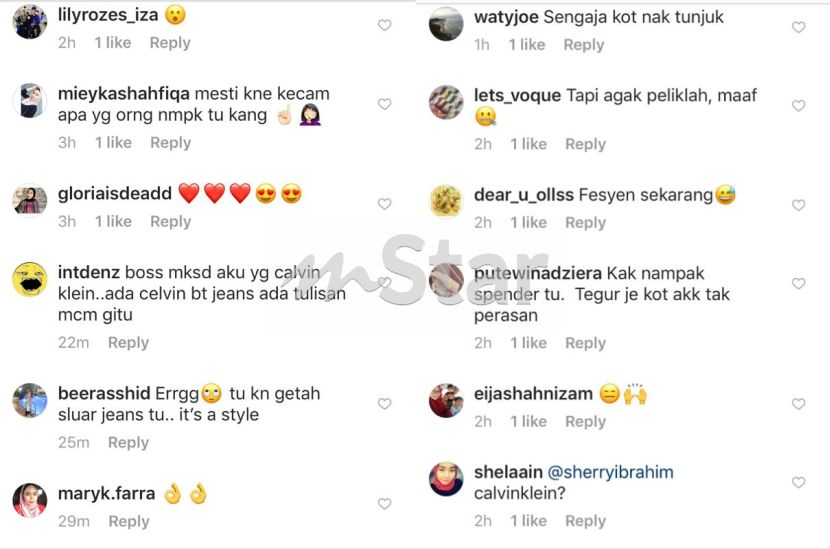
Task: Reply to lets_voque's comment
Action: (x=585, y=144)
